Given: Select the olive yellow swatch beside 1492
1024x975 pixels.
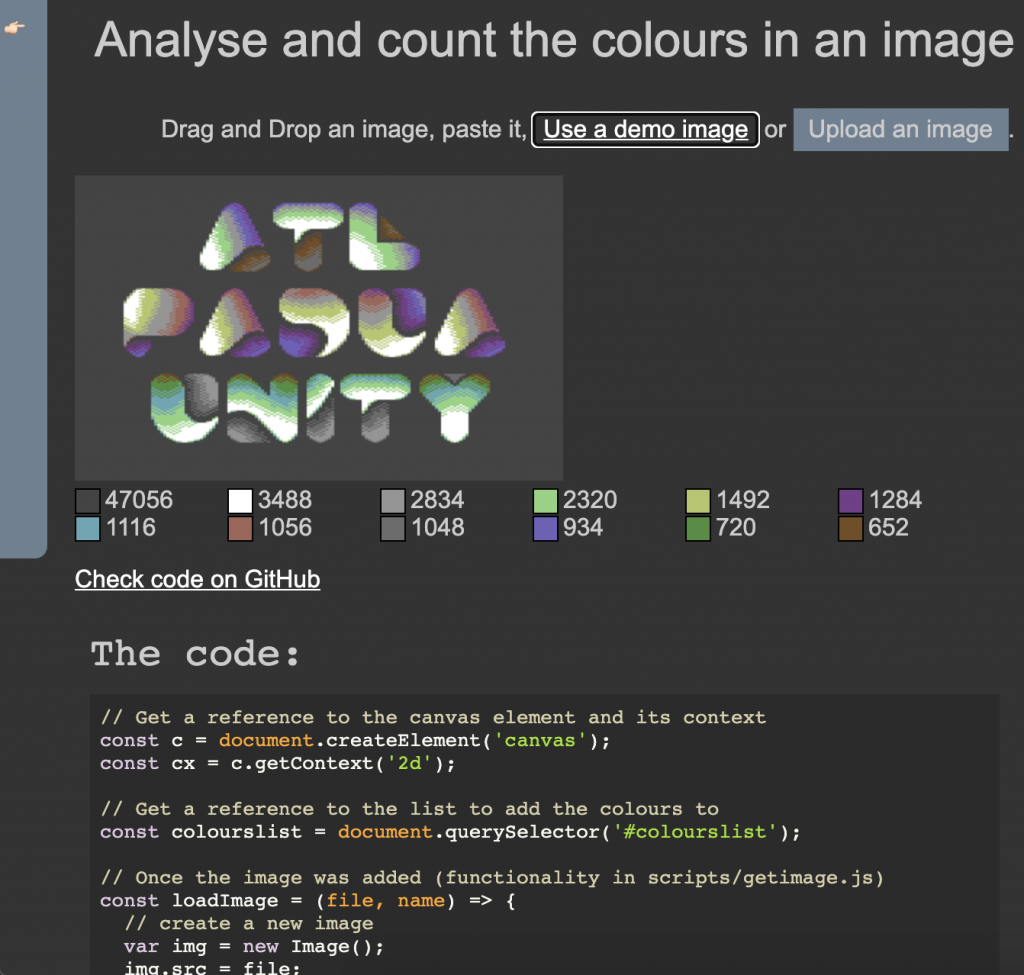Looking at the screenshot, I should pos(698,501).
